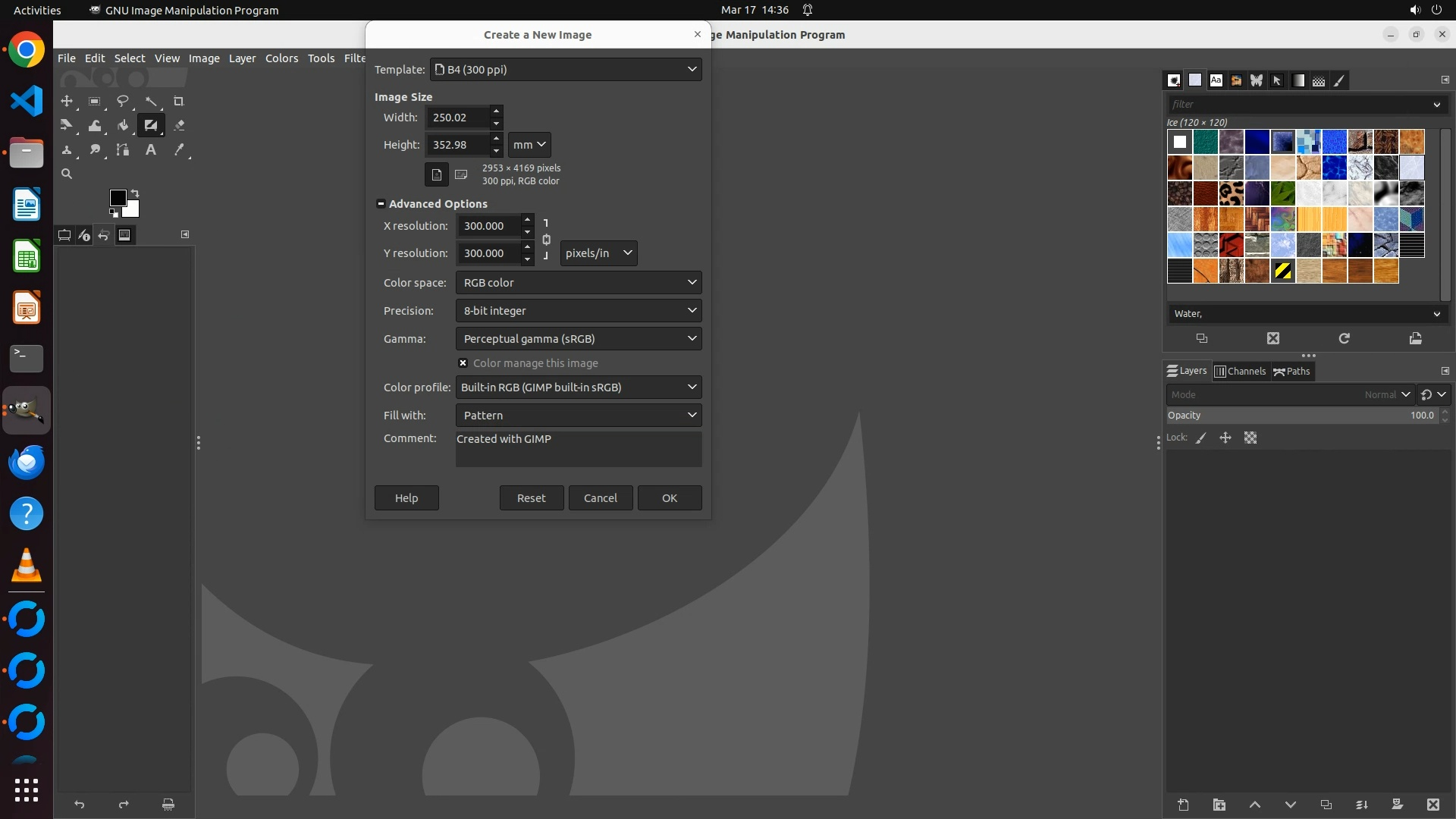Image resolution: width=1456 pixels, height=819 pixels.
Task: Choose the Bucket Fill tool
Action: click(123, 125)
